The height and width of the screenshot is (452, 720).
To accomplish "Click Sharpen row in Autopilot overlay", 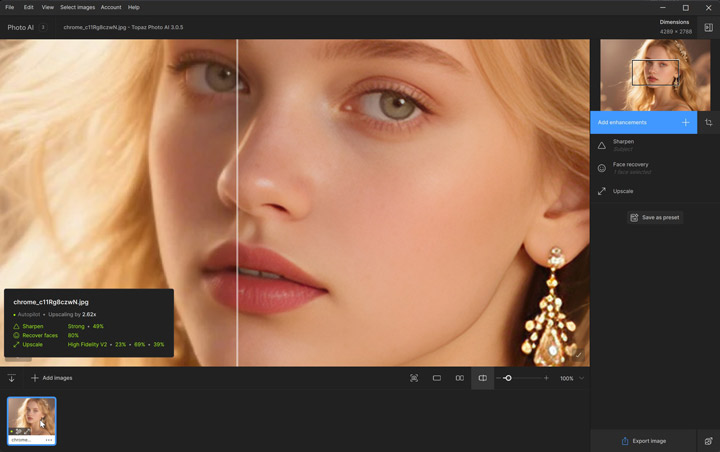I will [x=89, y=326].
